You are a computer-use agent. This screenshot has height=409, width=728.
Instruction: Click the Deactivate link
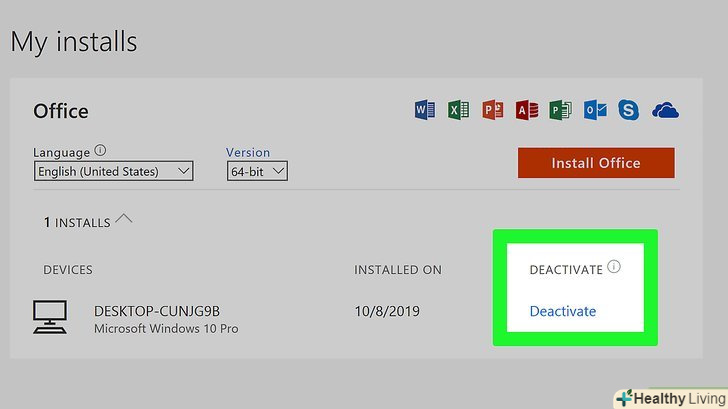563,311
